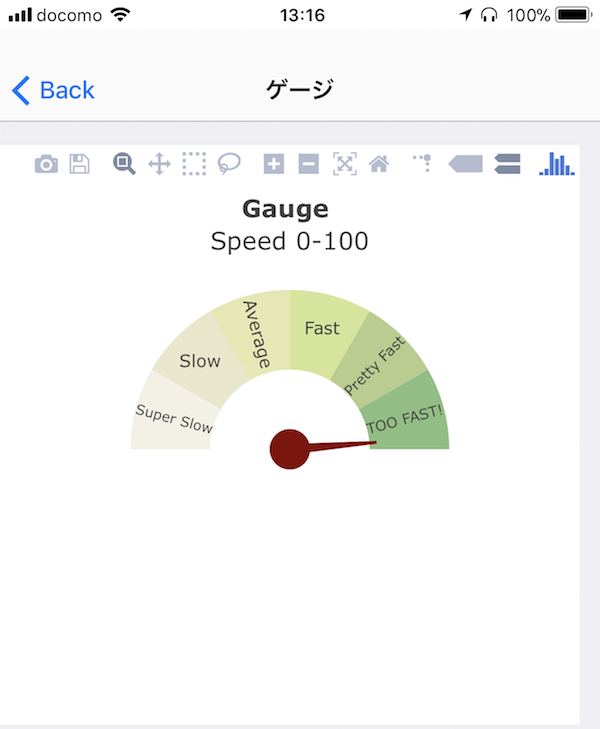Enable compare data on hover
The height and width of the screenshot is (729, 600).
(508, 164)
